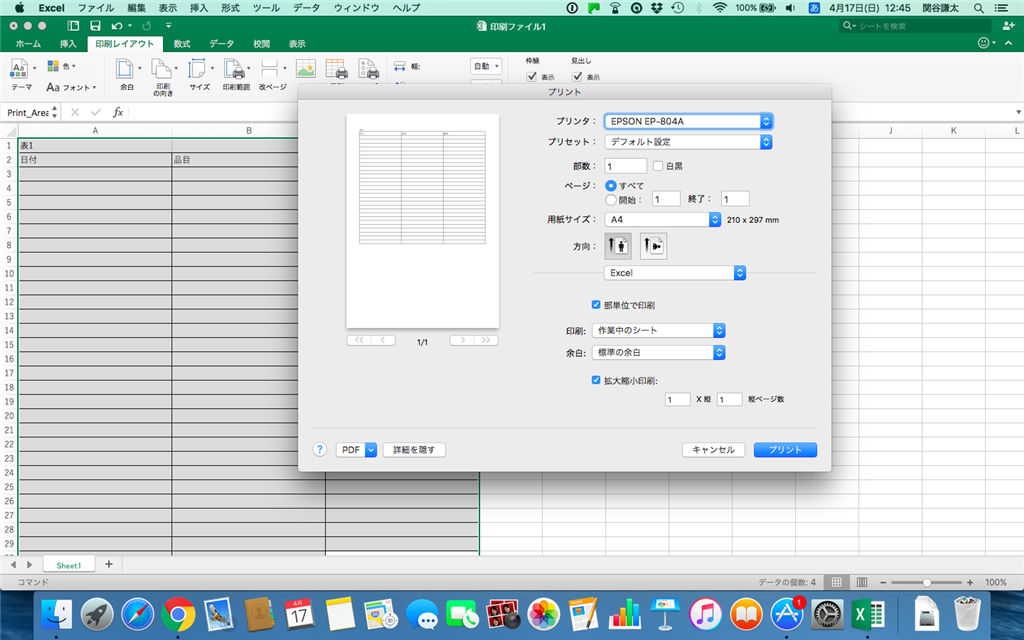This screenshot has width=1024, height=640.
Task: Switch to the 数式 ribbon tab
Action: click(182, 44)
